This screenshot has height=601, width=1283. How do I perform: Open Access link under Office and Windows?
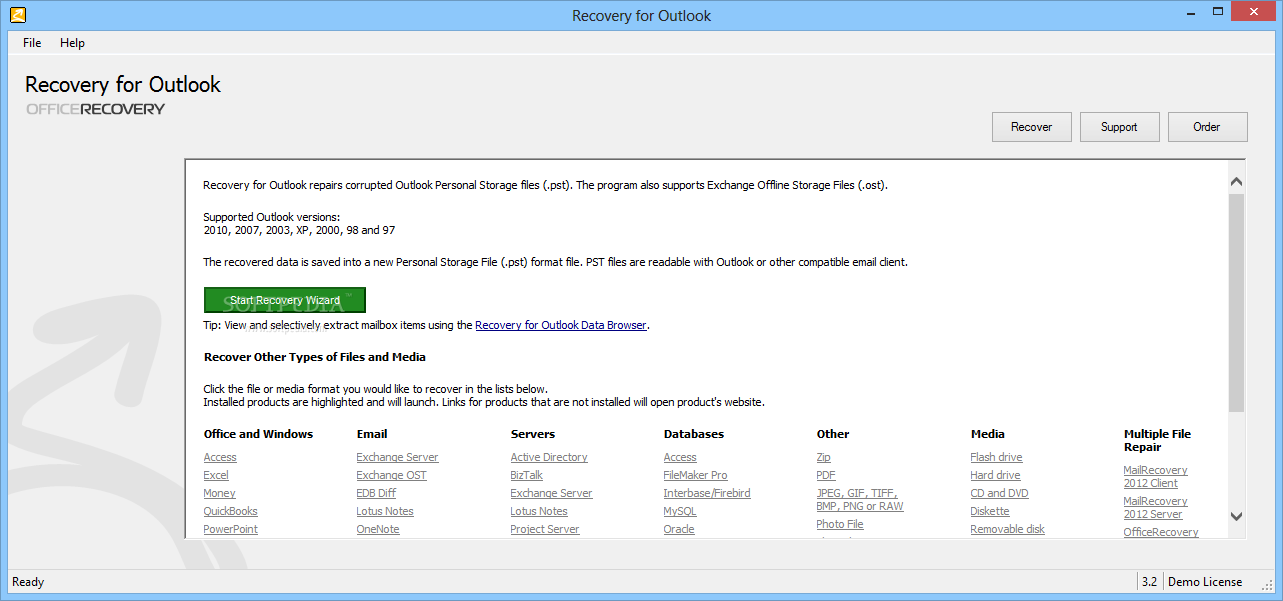pos(220,457)
